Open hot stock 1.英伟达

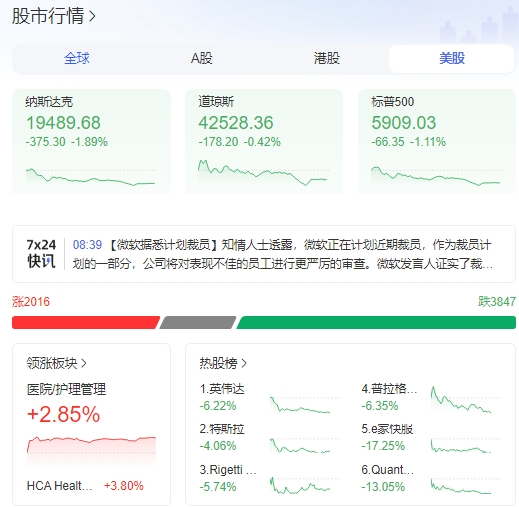click(x=222, y=389)
